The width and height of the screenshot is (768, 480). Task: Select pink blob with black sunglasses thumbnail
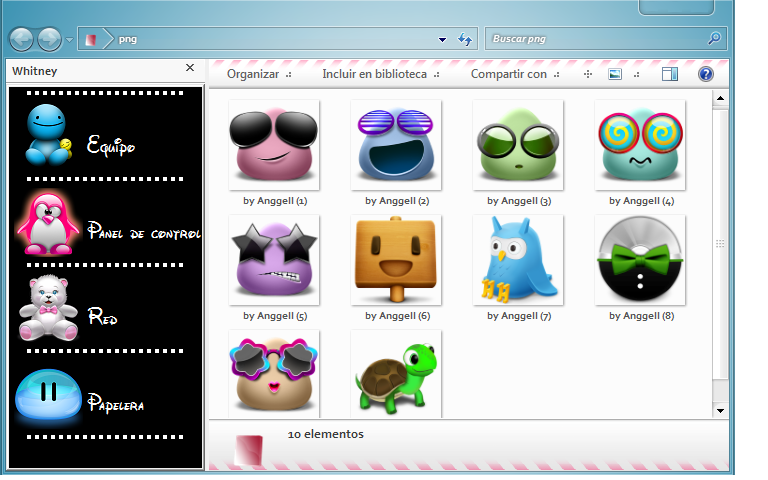(x=274, y=145)
